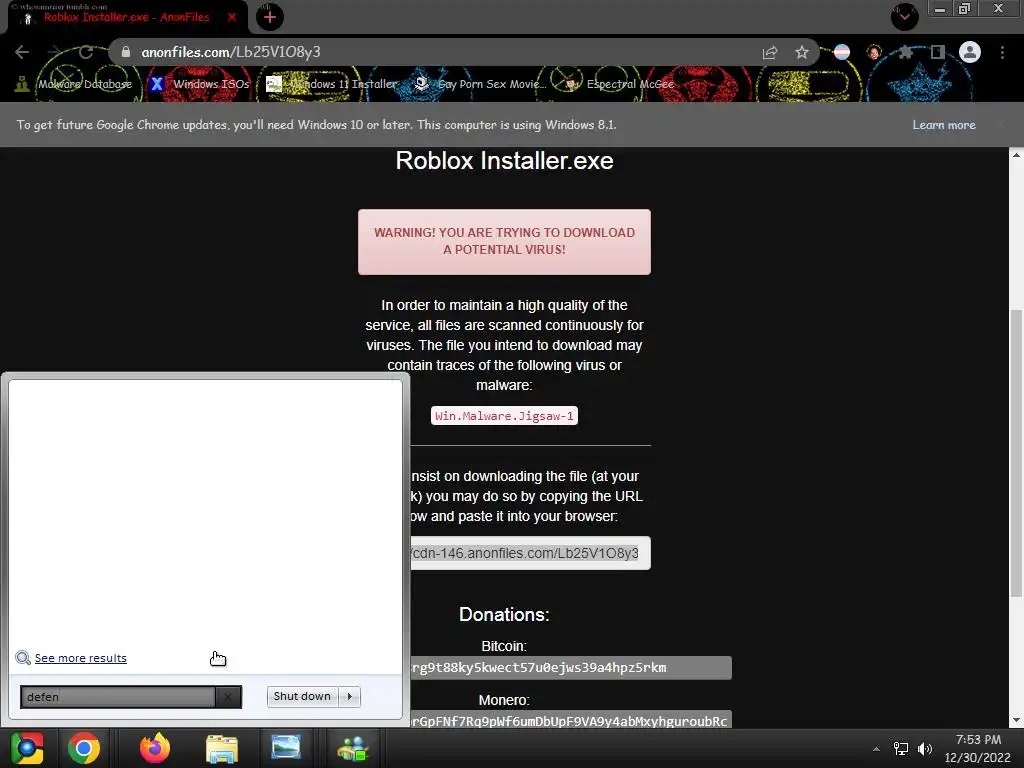Open Windows ISOs bookmark
Viewport: 1024px width, 768px height.
[x=199, y=84]
